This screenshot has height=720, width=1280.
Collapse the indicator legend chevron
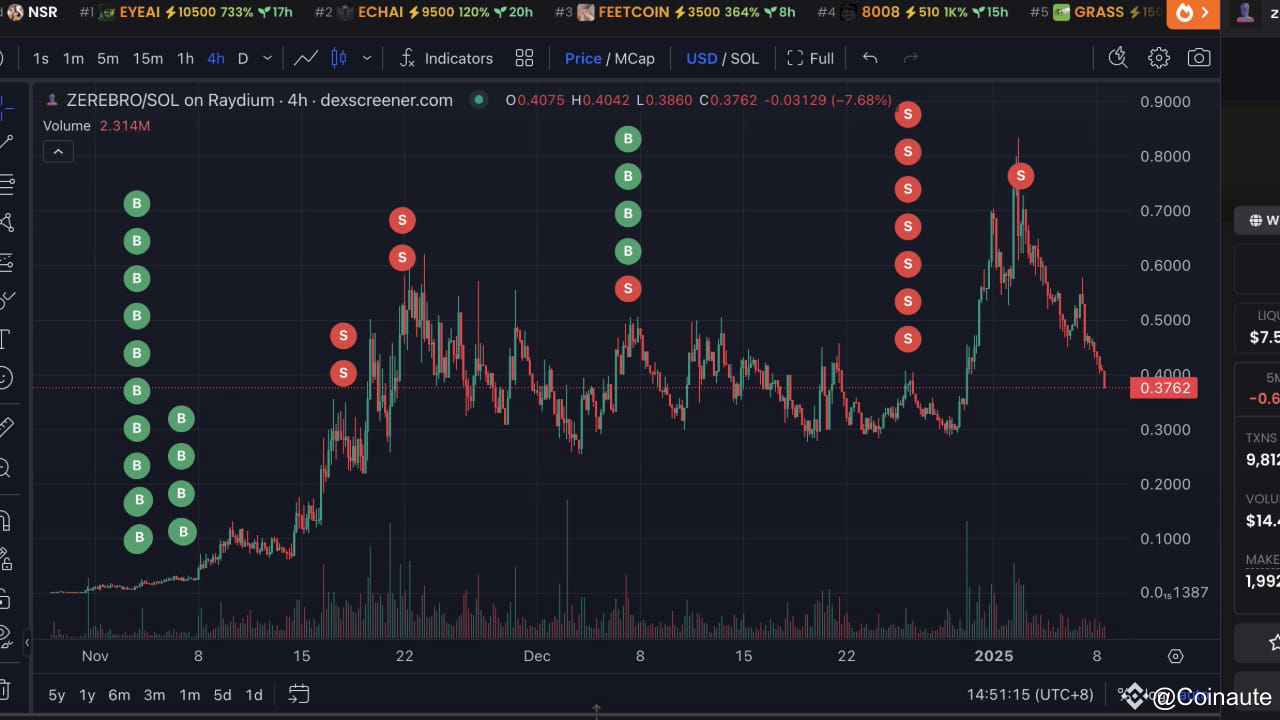point(58,152)
